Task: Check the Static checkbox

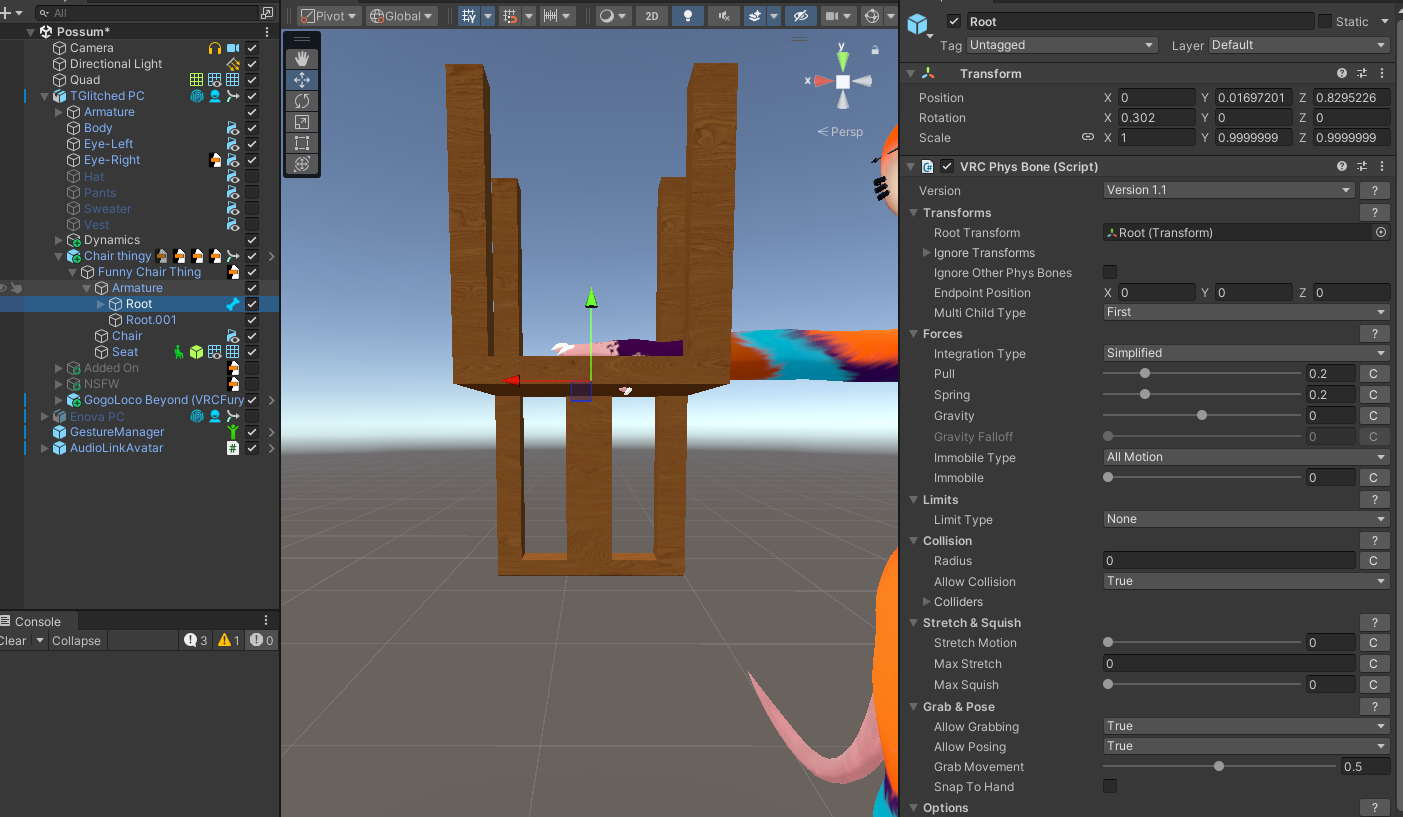Action: 1325,21
